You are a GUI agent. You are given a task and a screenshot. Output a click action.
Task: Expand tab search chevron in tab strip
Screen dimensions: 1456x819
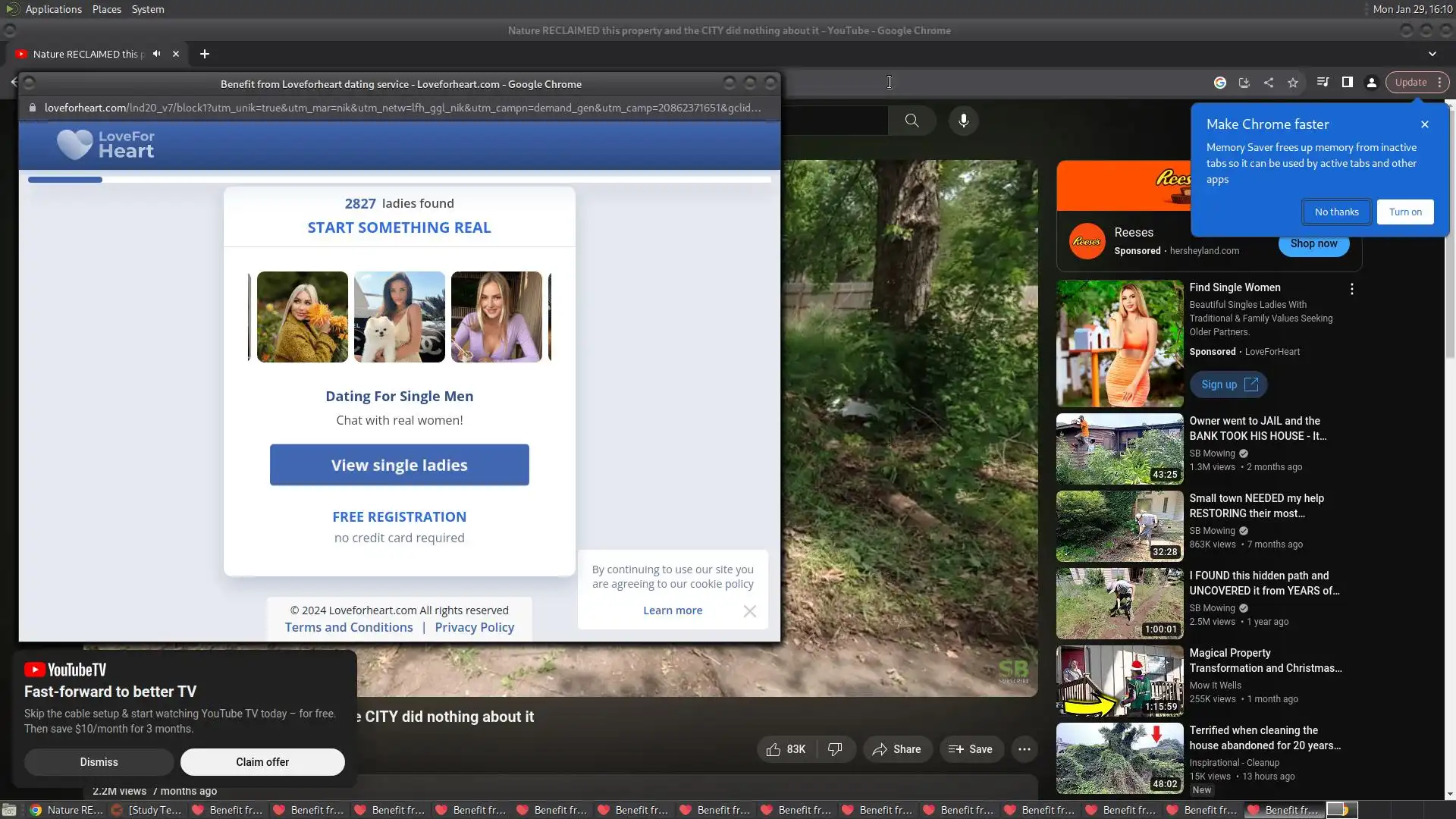point(1432,54)
